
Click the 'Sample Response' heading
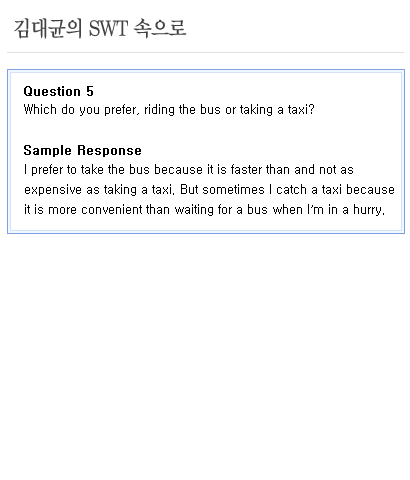pyautogui.click(x=83, y=150)
